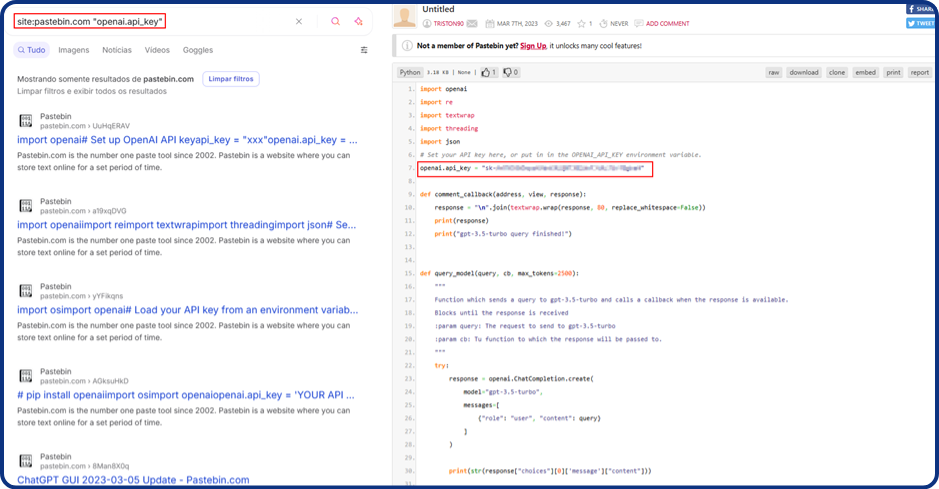Click the Twitter tweet button
Image resolution: width=939 pixels, height=489 pixels.
[x=920, y=23]
